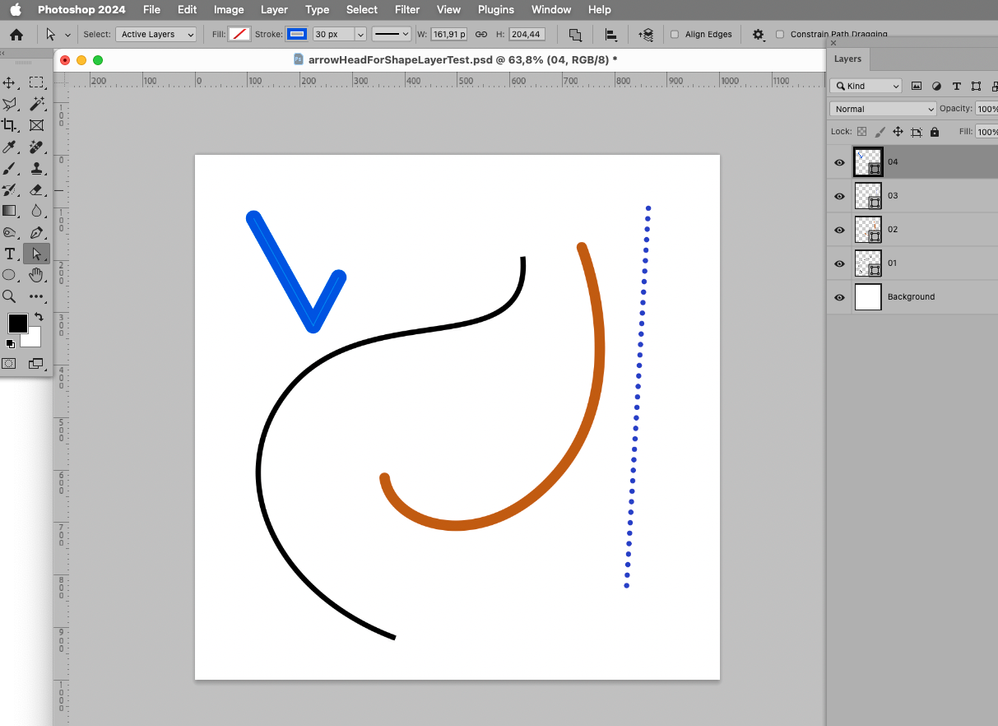Select layer 02 thumbnail in Layers panel
Viewport: 998px width, 726px height.
867,229
